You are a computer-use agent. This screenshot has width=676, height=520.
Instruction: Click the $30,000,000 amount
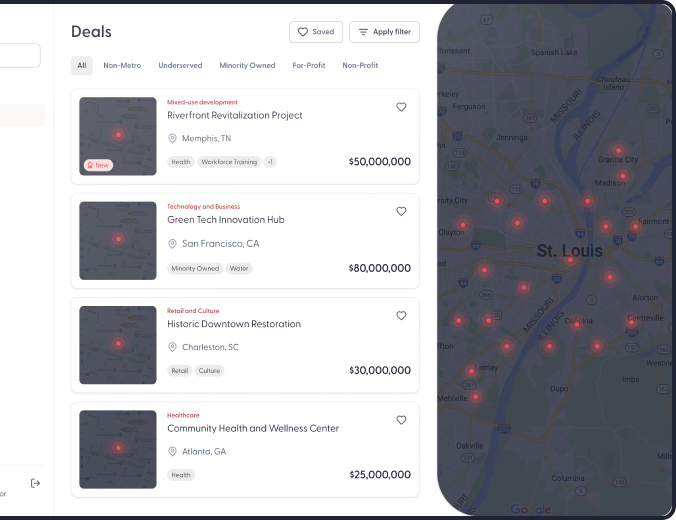click(379, 370)
